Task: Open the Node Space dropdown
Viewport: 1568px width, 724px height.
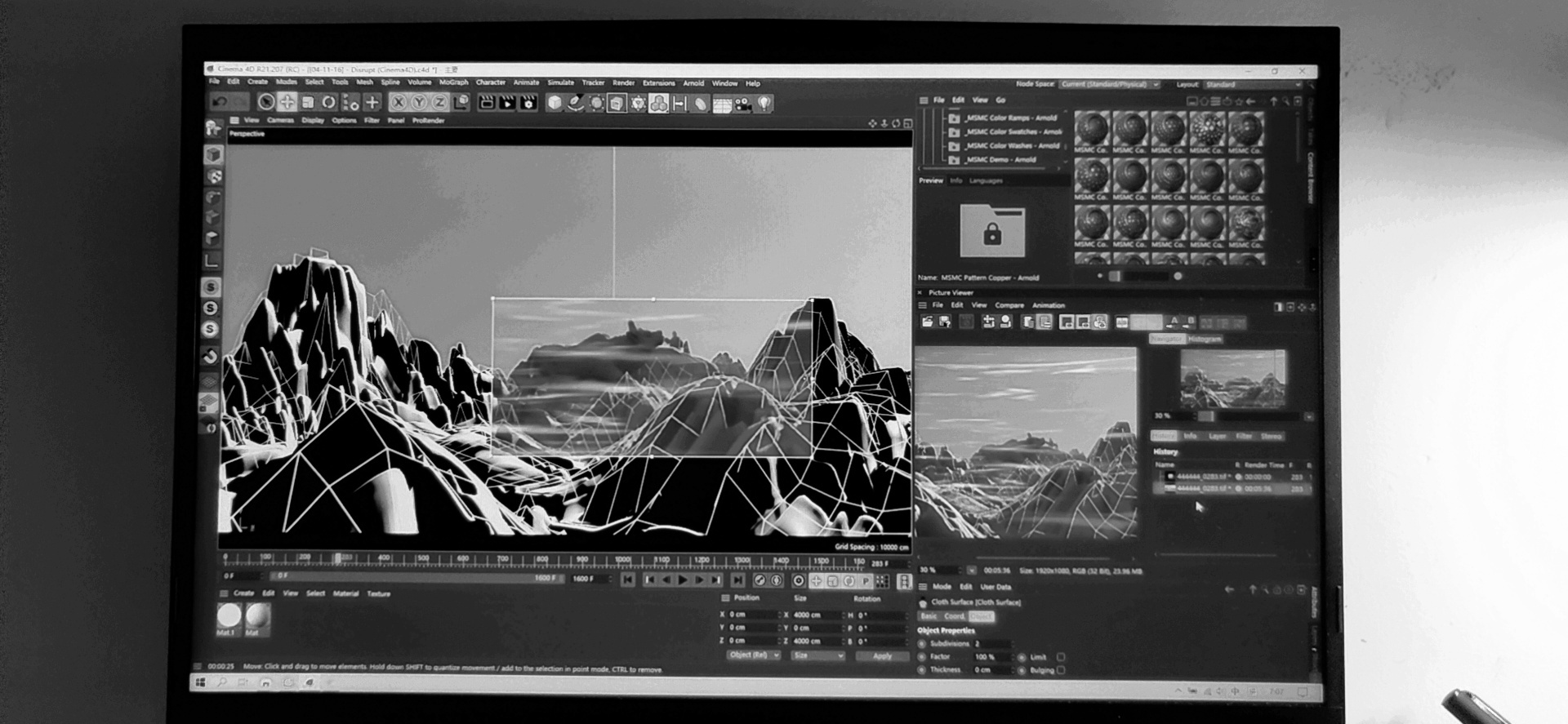Action: 1109,84
